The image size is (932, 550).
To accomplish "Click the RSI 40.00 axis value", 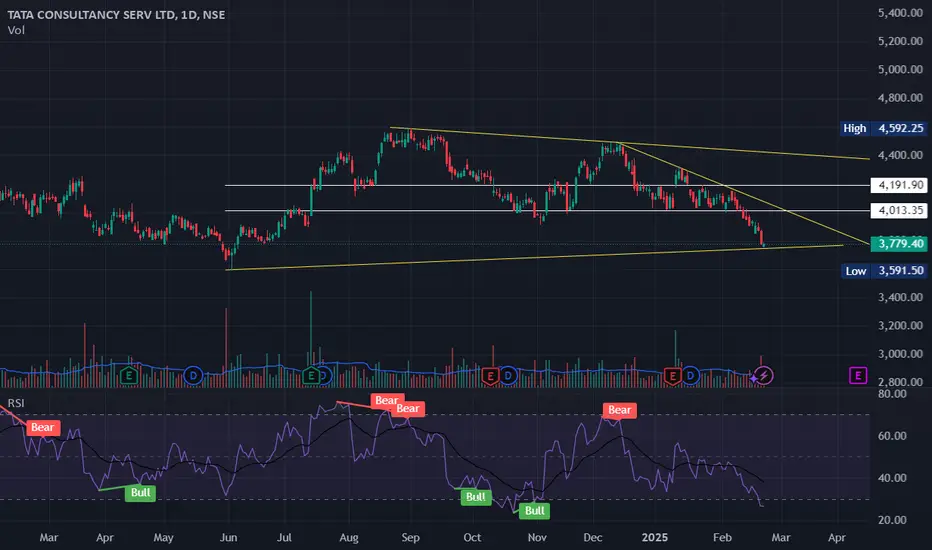I will [892, 478].
